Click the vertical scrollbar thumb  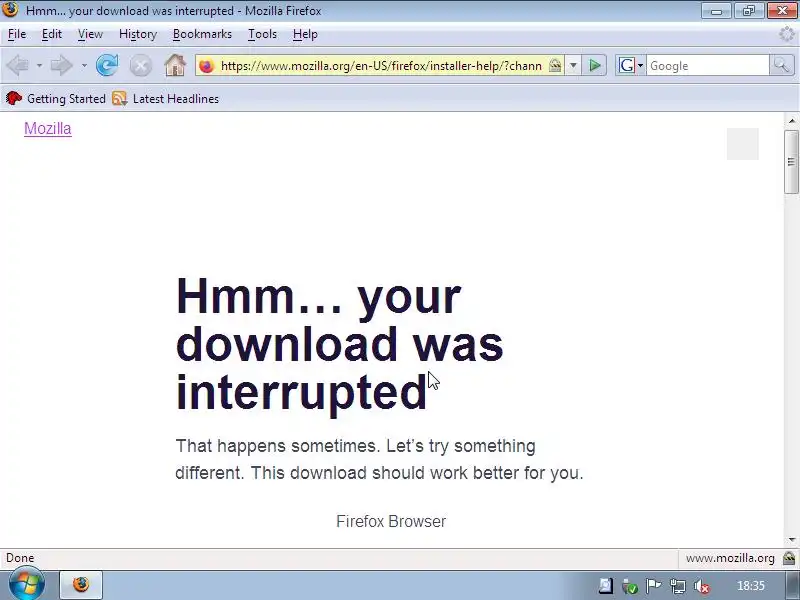(791, 162)
